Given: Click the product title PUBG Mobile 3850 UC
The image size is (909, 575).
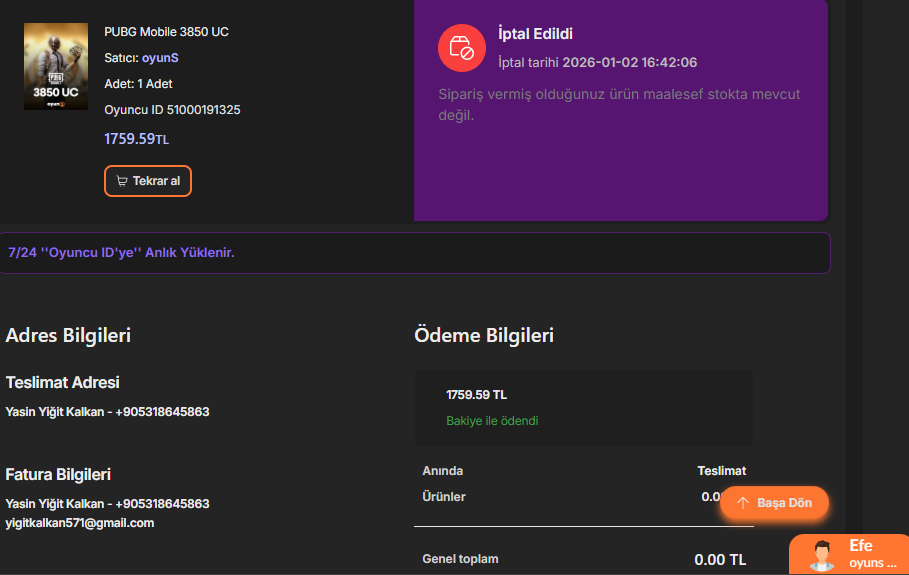Looking at the screenshot, I should coord(166,32).
